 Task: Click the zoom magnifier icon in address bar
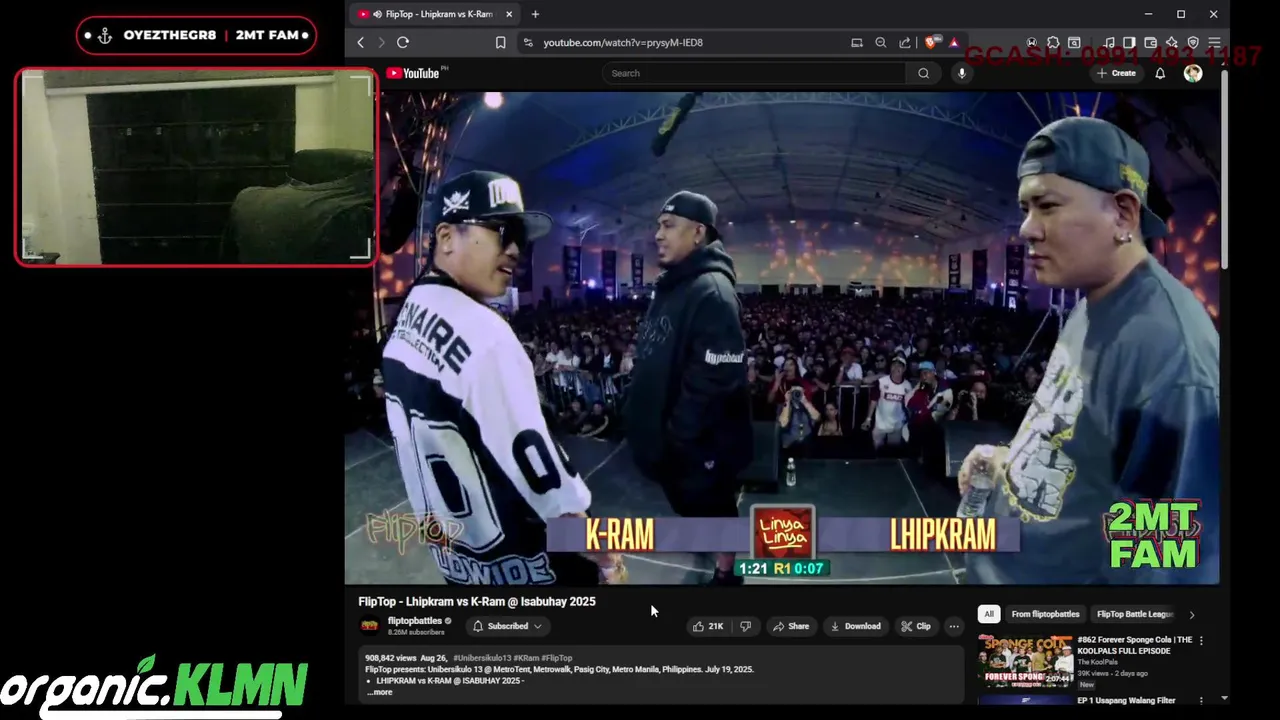(x=881, y=43)
